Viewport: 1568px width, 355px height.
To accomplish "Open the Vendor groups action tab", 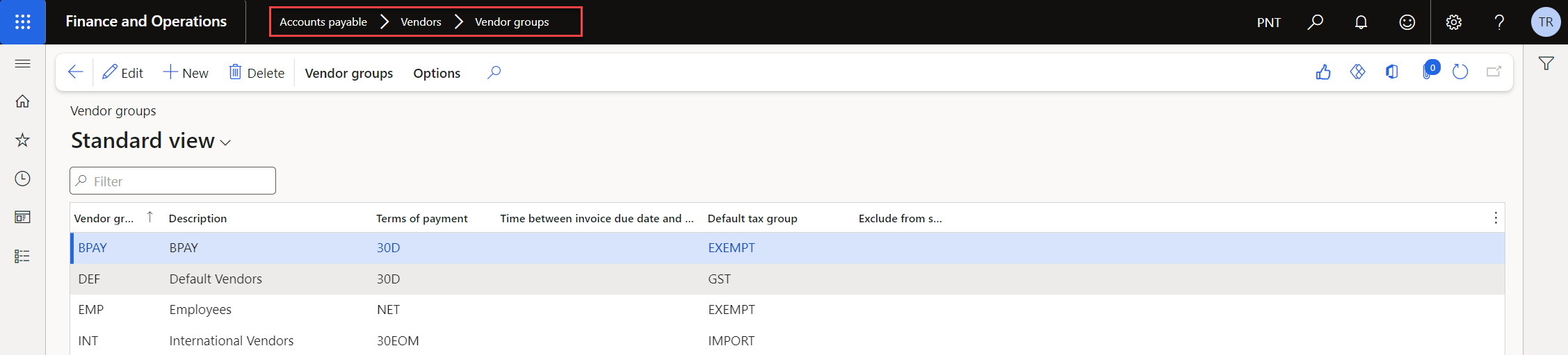I will pos(349,73).
